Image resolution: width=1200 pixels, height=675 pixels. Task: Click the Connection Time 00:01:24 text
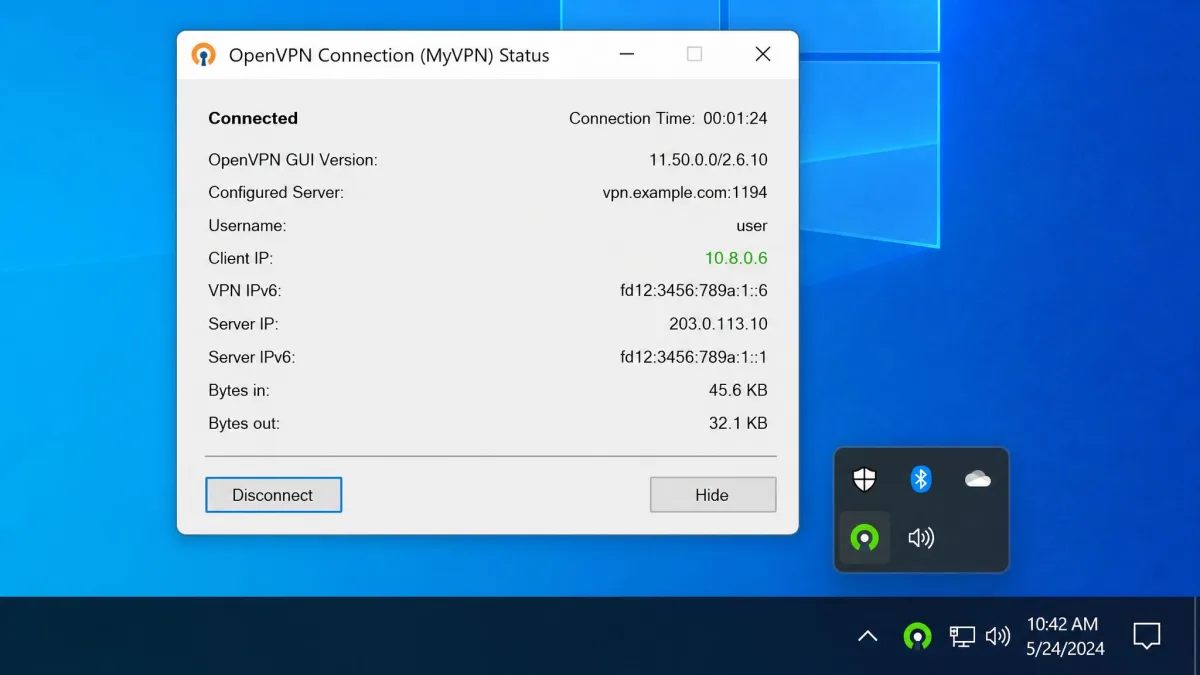tap(668, 118)
